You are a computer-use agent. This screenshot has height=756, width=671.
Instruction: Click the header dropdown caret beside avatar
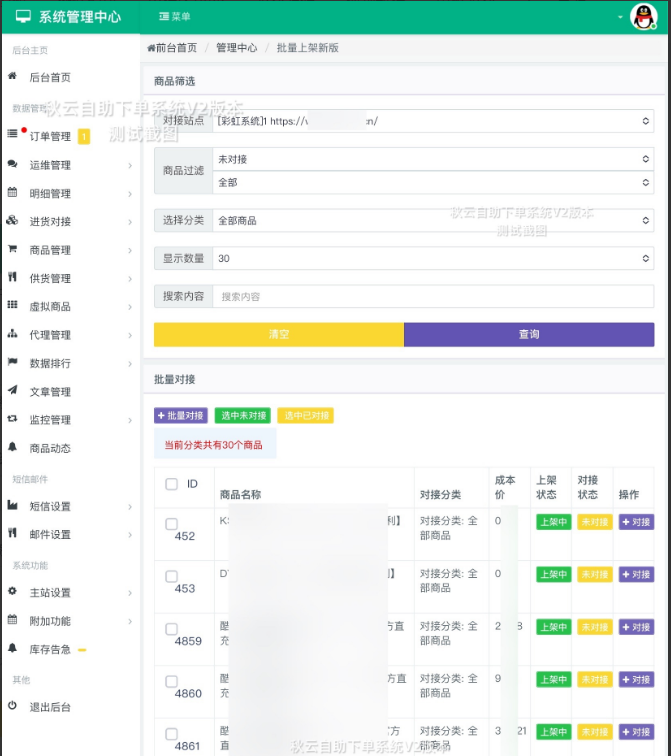point(620,17)
